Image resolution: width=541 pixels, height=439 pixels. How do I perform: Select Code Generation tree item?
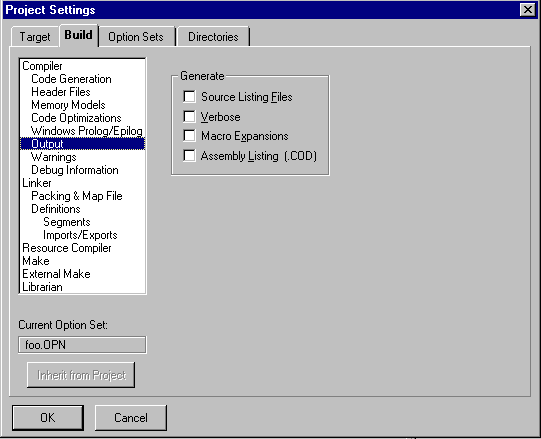point(71,79)
